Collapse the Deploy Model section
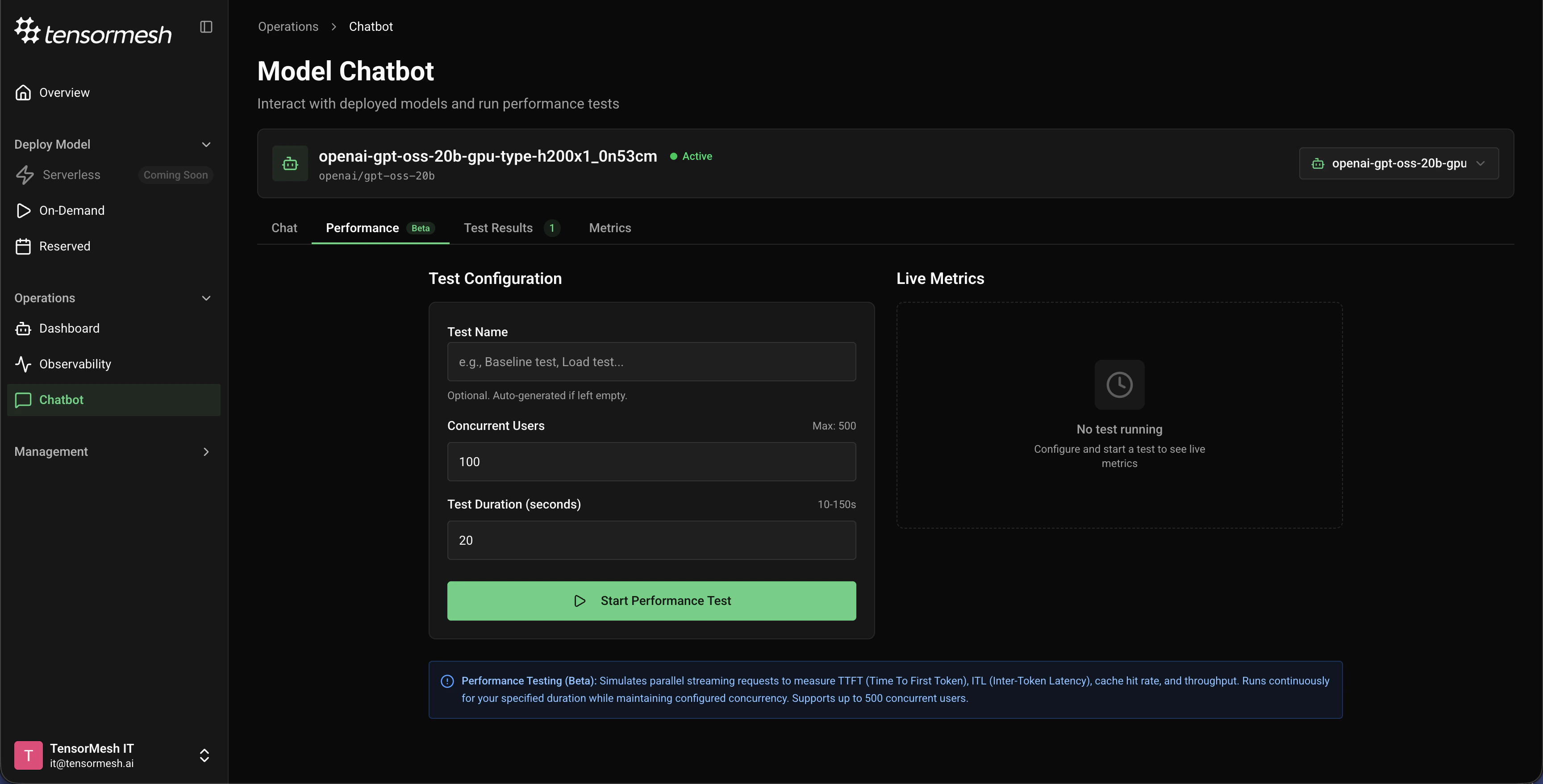Viewport: 1543px width, 784px height. tap(206, 144)
